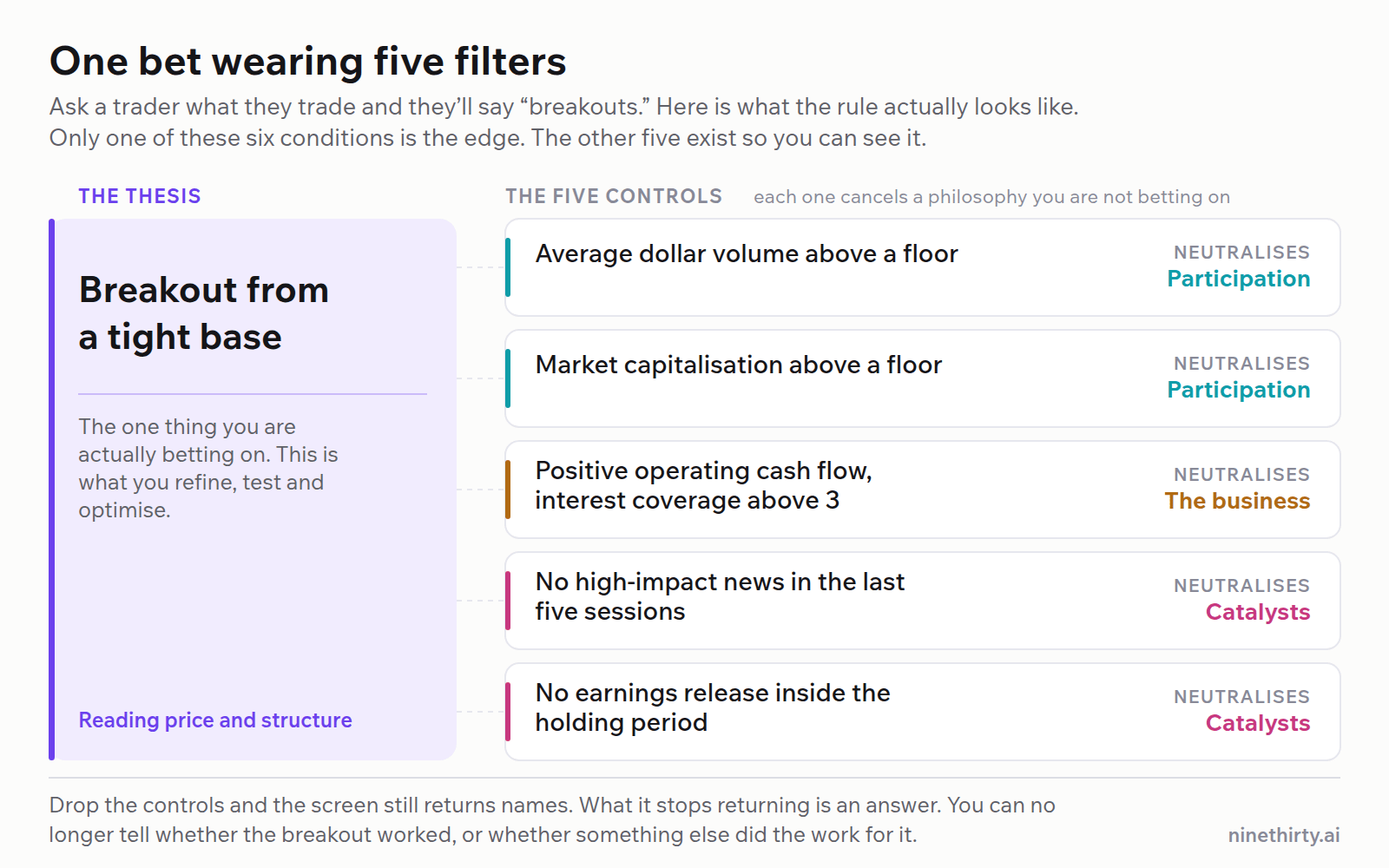Click the orange bar on the cash flow card

[508, 490]
